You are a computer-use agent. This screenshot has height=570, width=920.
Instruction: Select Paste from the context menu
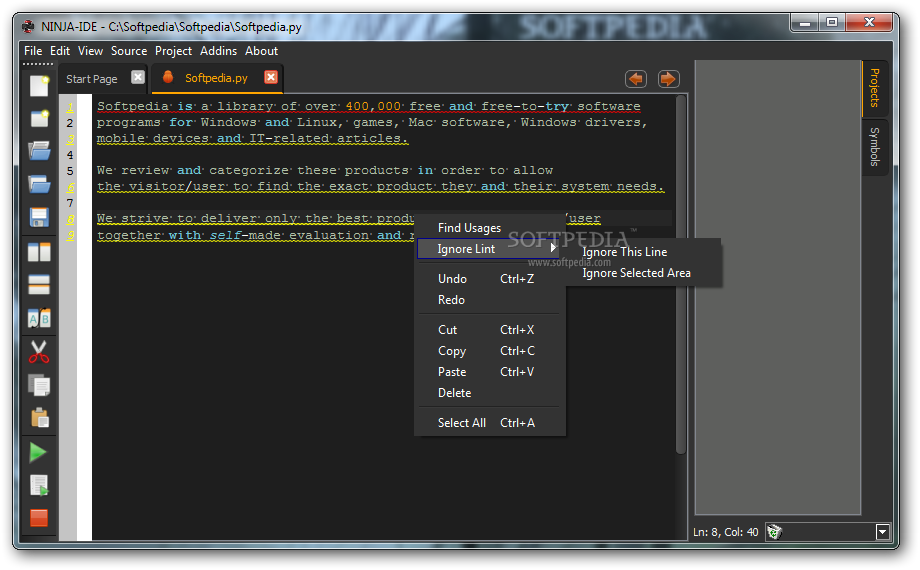[488, 372]
